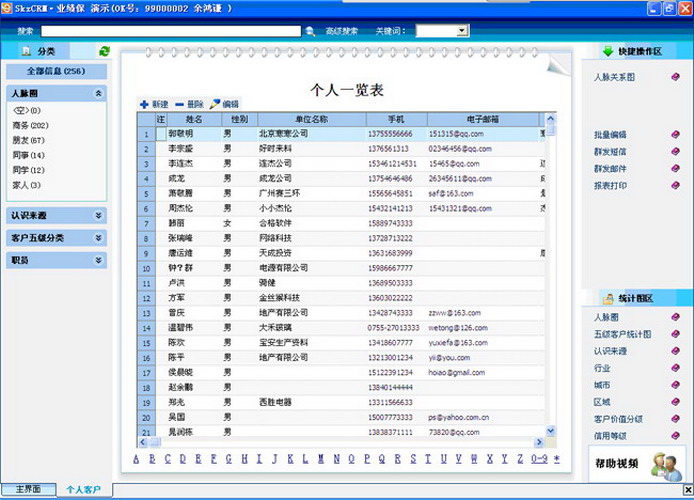Click the plus 新建 toolbar button

(x=154, y=104)
